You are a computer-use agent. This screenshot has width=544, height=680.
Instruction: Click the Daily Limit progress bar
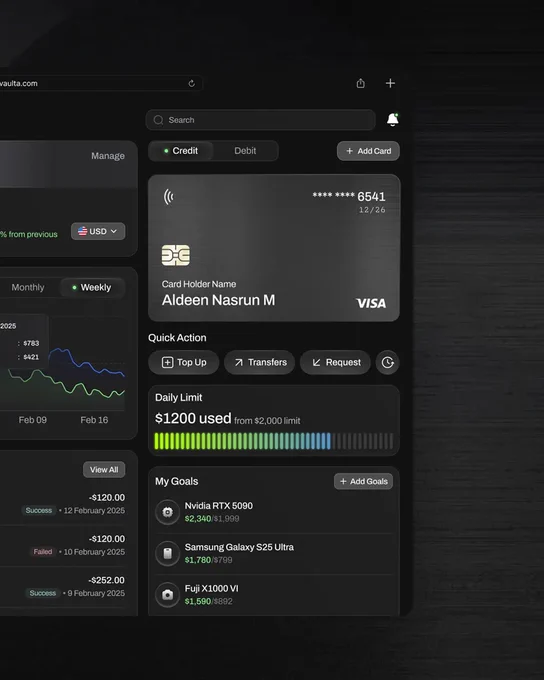(x=274, y=441)
